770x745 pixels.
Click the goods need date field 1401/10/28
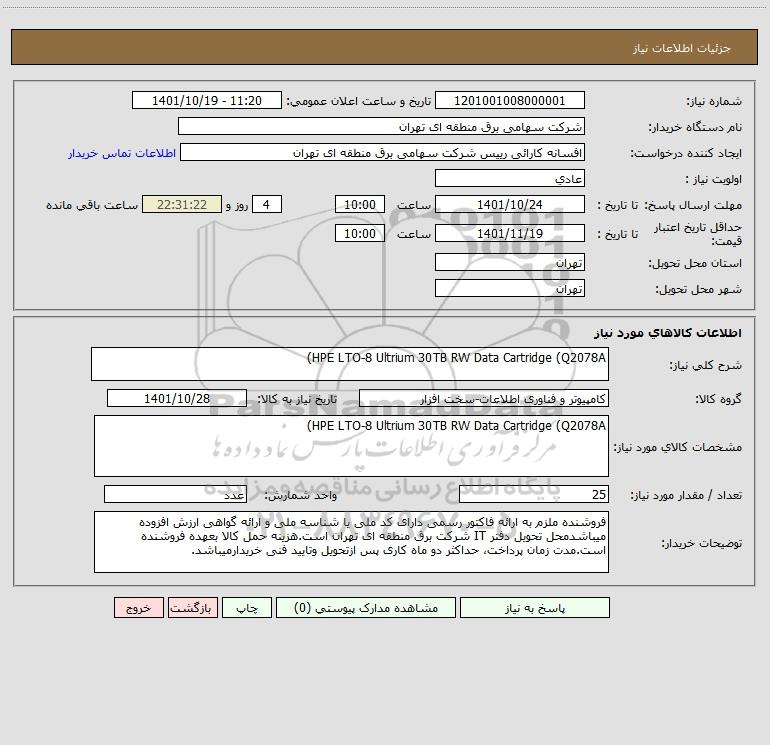click(x=177, y=398)
